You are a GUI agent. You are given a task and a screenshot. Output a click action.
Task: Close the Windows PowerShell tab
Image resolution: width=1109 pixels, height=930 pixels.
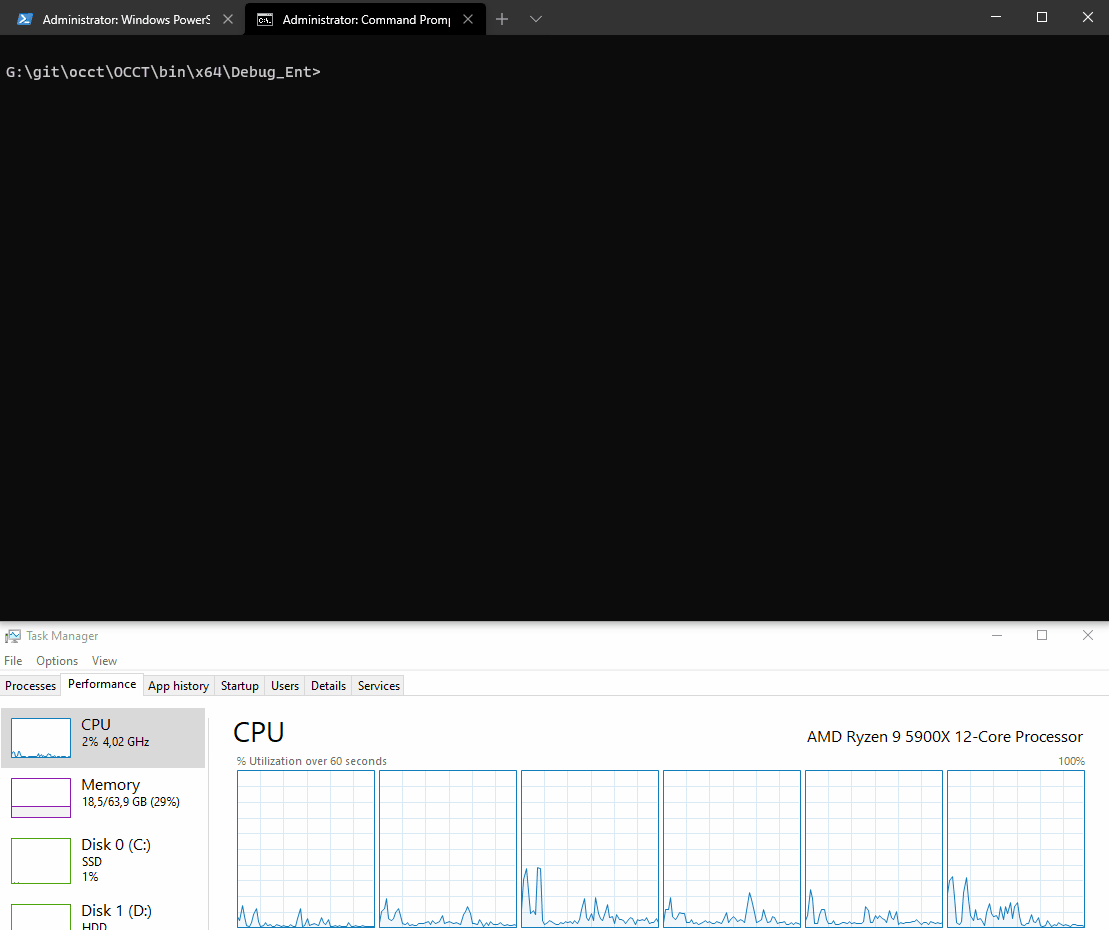tap(227, 19)
